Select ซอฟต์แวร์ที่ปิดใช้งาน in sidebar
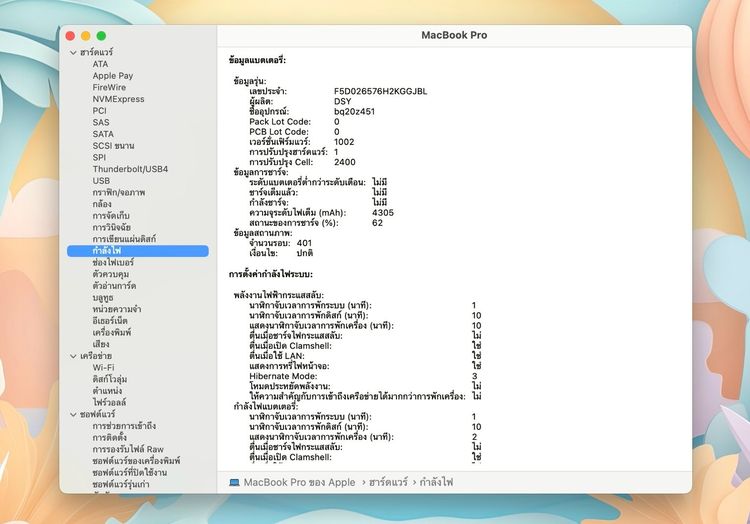Screen dimensions: 750x524 [x=130, y=473]
